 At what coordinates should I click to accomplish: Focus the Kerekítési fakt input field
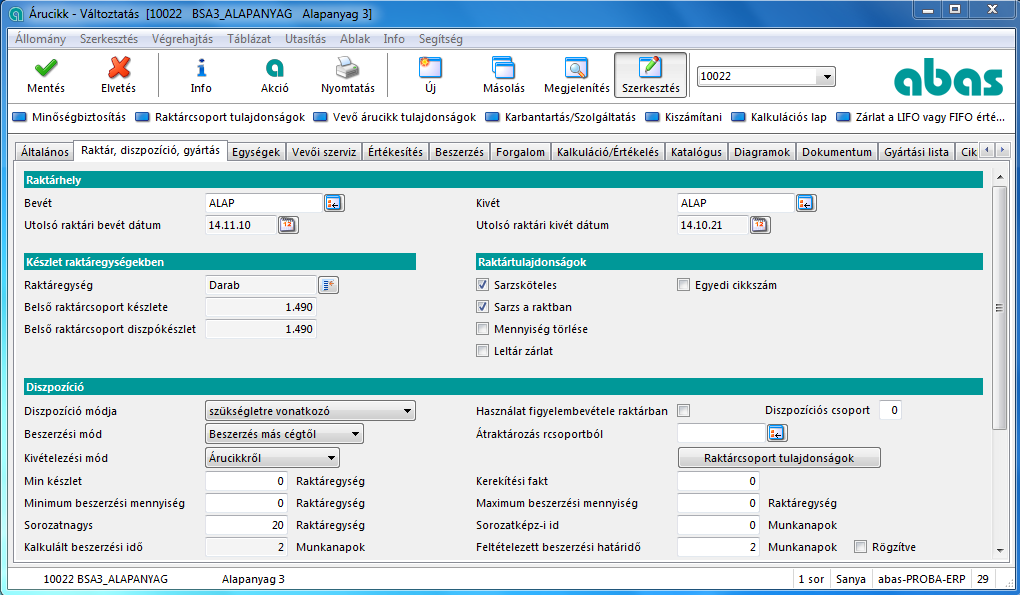click(x=718, y=481)
